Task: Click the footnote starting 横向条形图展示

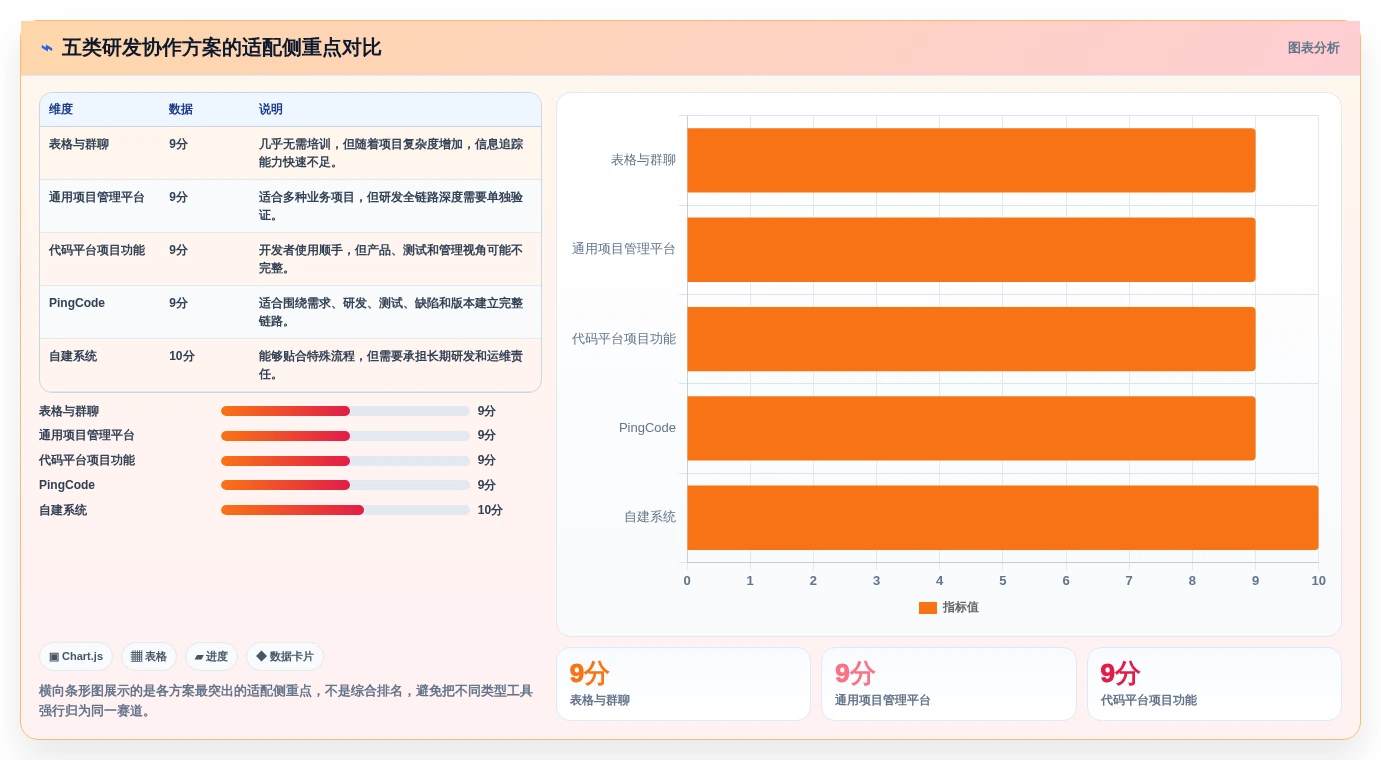Action: [286, 701]
